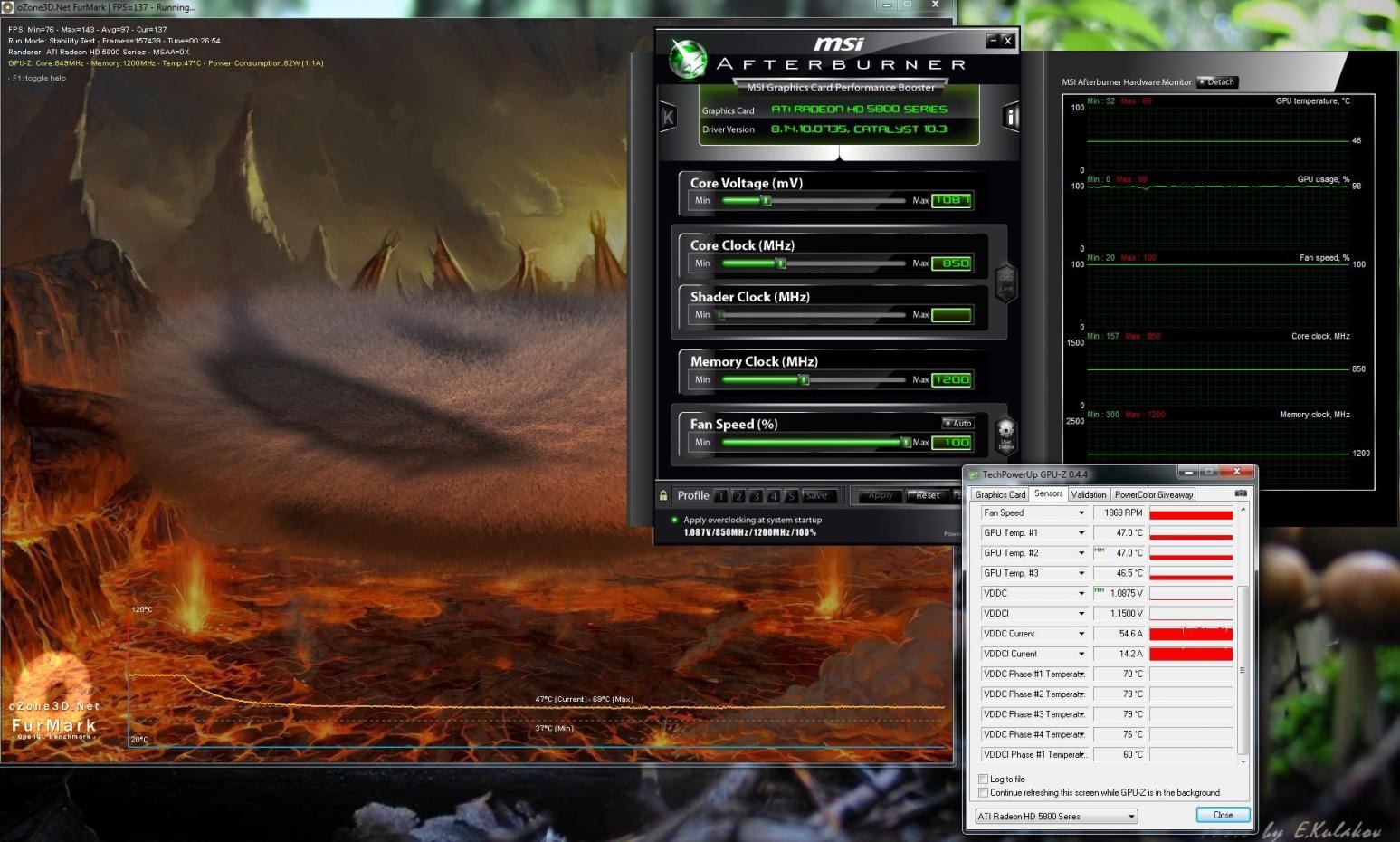Viewport: 1400px width, 842px height.
Task: Click the GPU-Z screenshot camera icon
Action: tap(1240, 493)
